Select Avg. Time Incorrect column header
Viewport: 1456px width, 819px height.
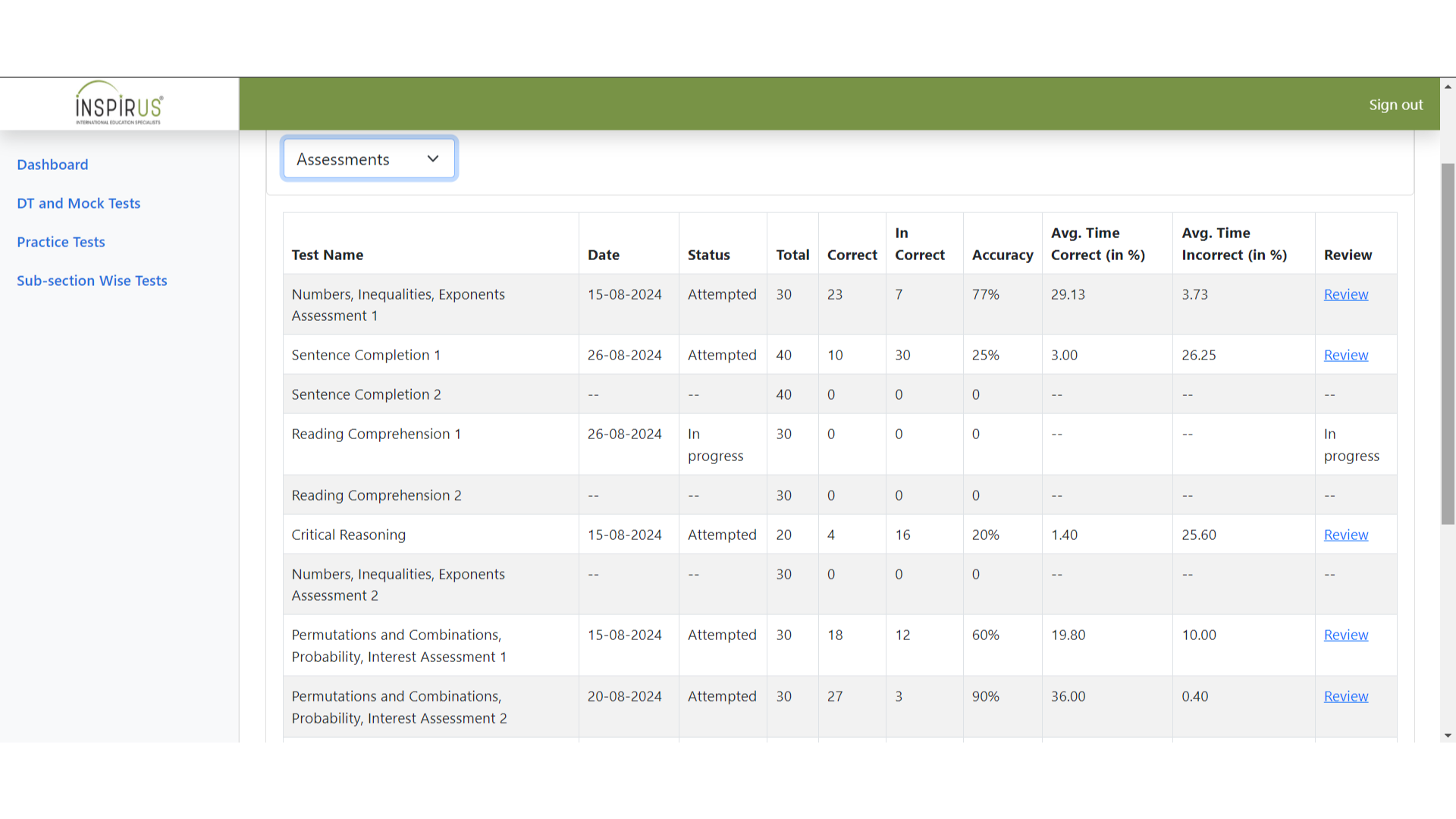(x=1235, y=244)
